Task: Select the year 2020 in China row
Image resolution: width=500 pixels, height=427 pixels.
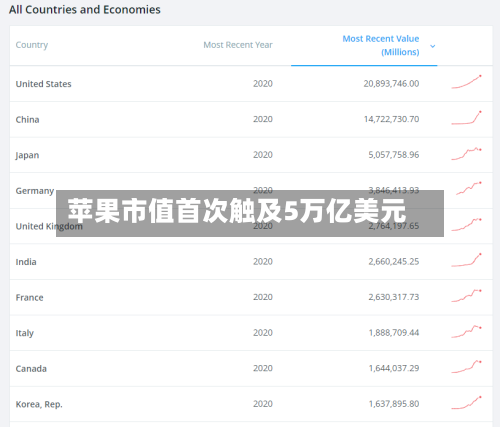Action: (263, 119)
